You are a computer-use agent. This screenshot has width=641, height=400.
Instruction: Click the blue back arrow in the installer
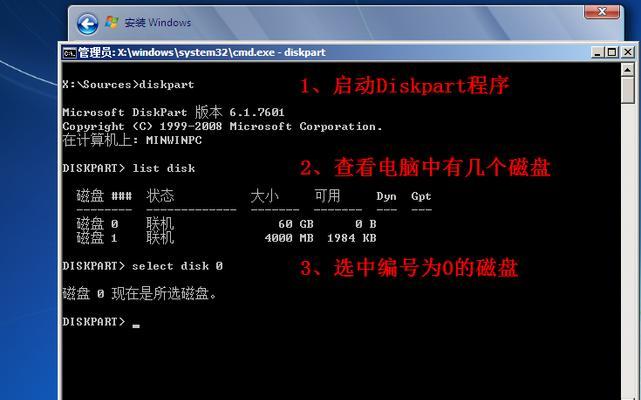pos(87,24)
